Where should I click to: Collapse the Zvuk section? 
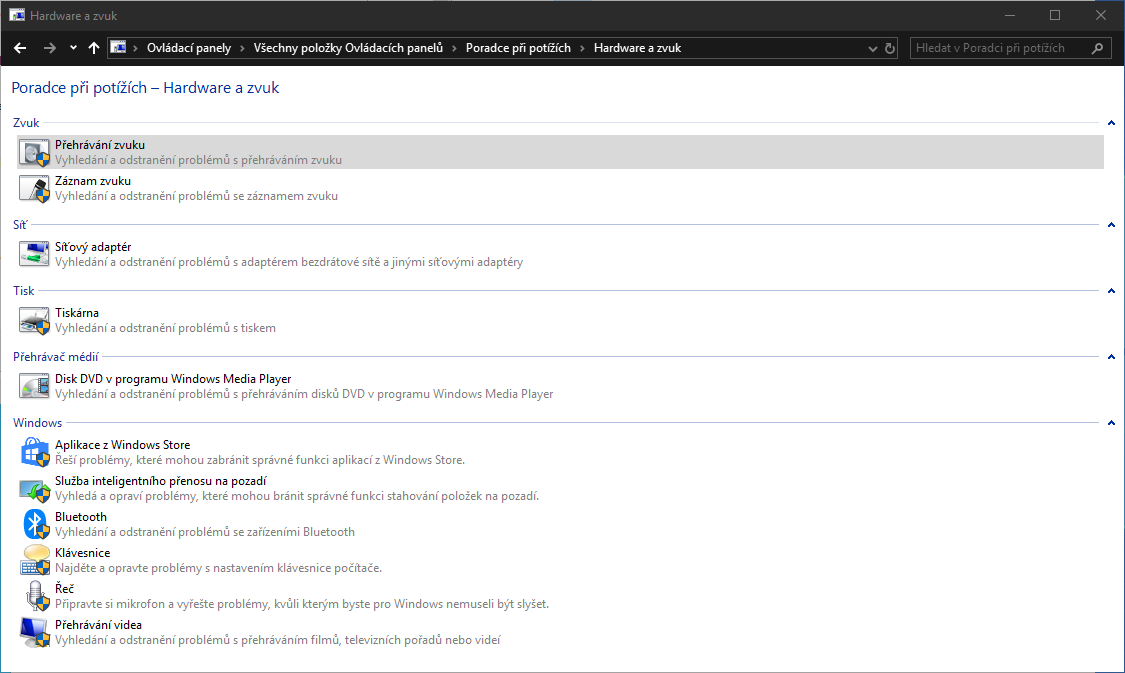point(1111,123)
